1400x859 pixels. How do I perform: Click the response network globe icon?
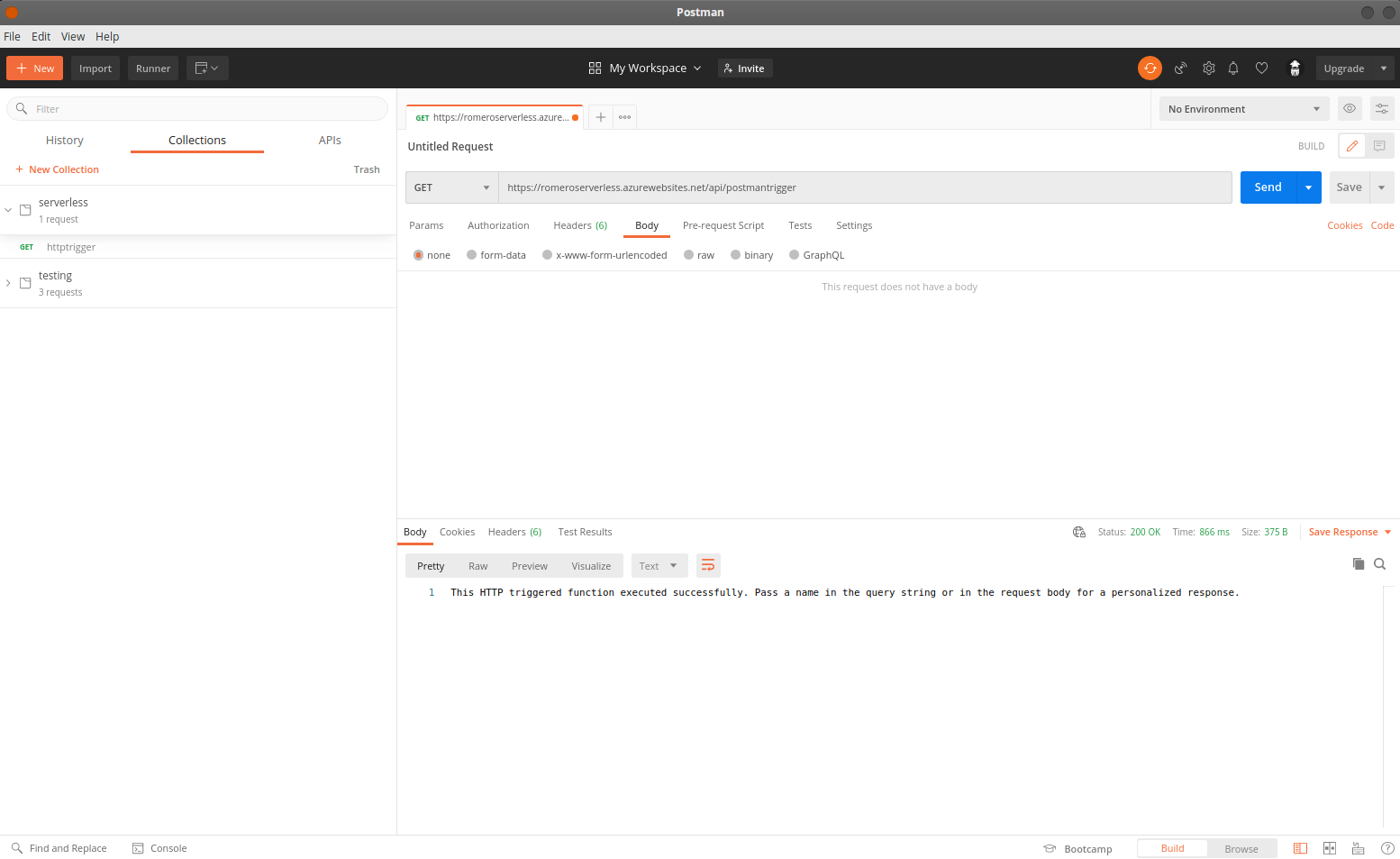pyautogui.click(x=1079, y=533)
